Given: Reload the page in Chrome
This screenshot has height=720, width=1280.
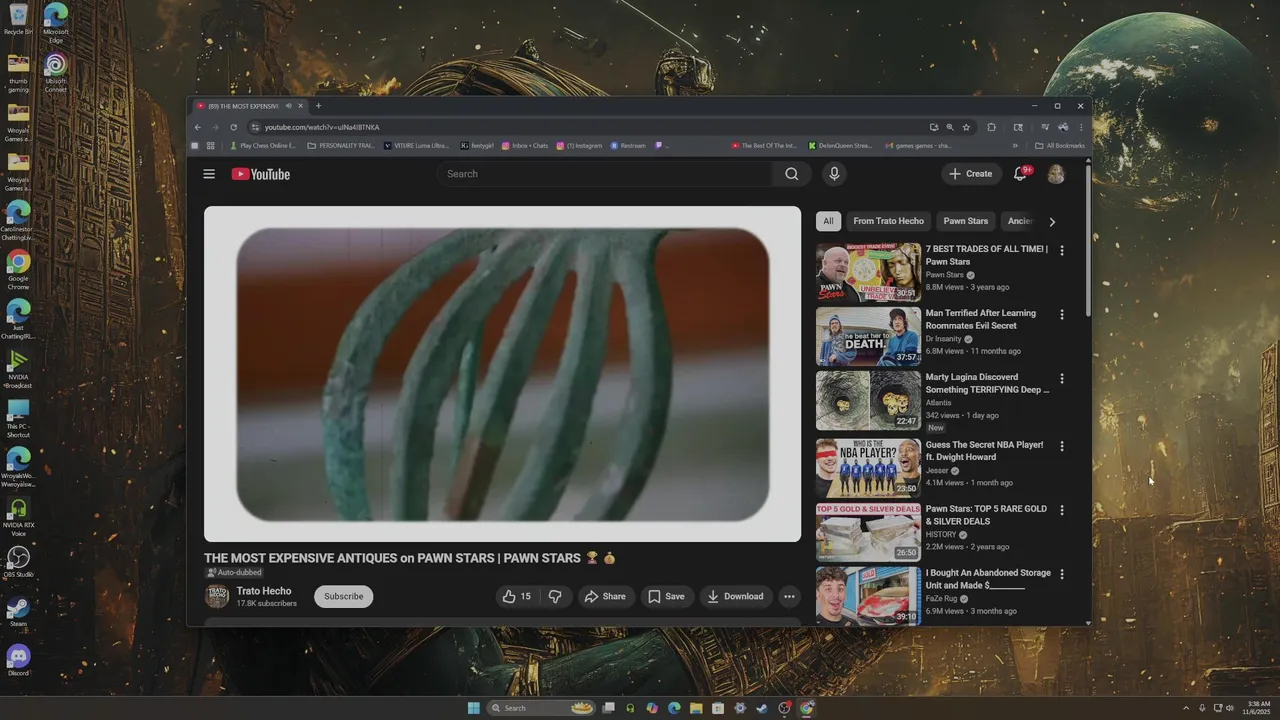Looking at the screenshot, I should 233,127.
